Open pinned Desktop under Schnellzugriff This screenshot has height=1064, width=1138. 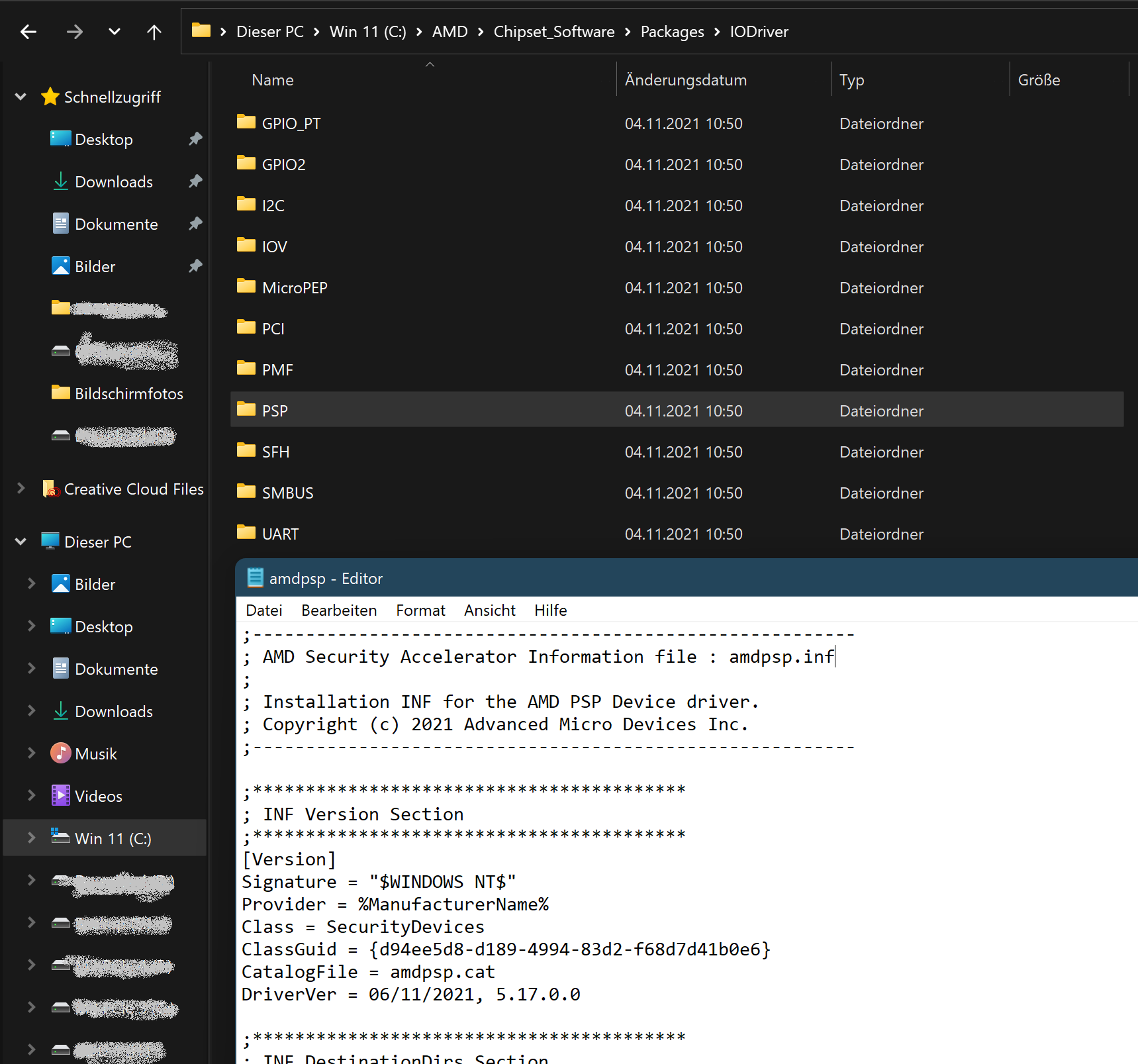(x=104, y=140)
